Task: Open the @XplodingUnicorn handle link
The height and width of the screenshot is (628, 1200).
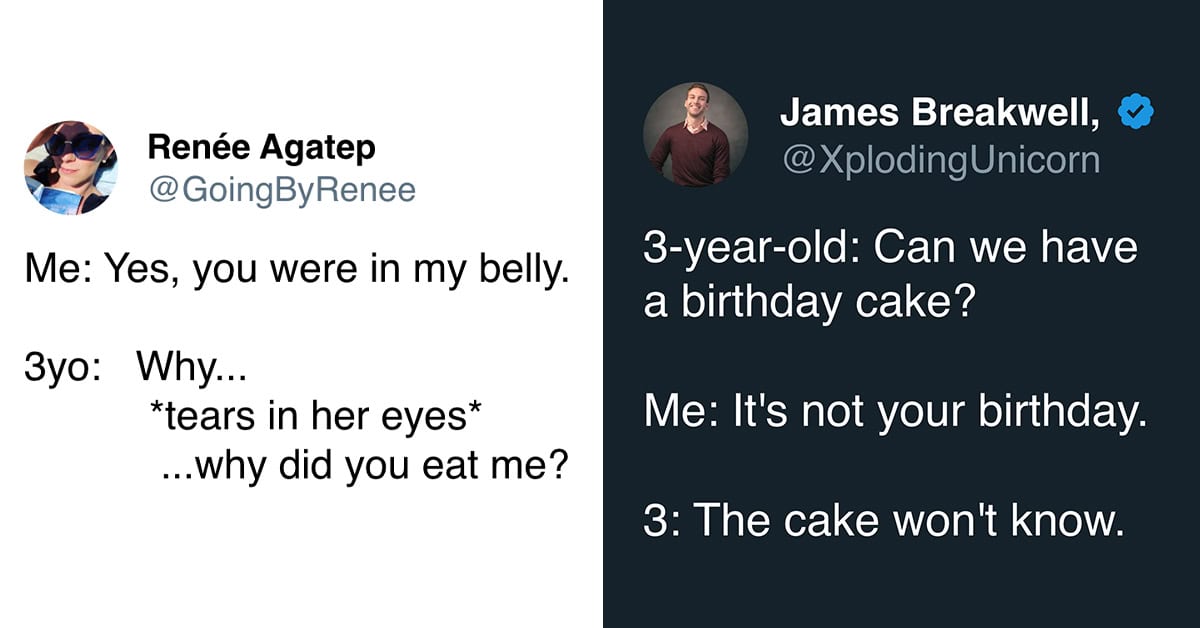Action: [940, 159]
